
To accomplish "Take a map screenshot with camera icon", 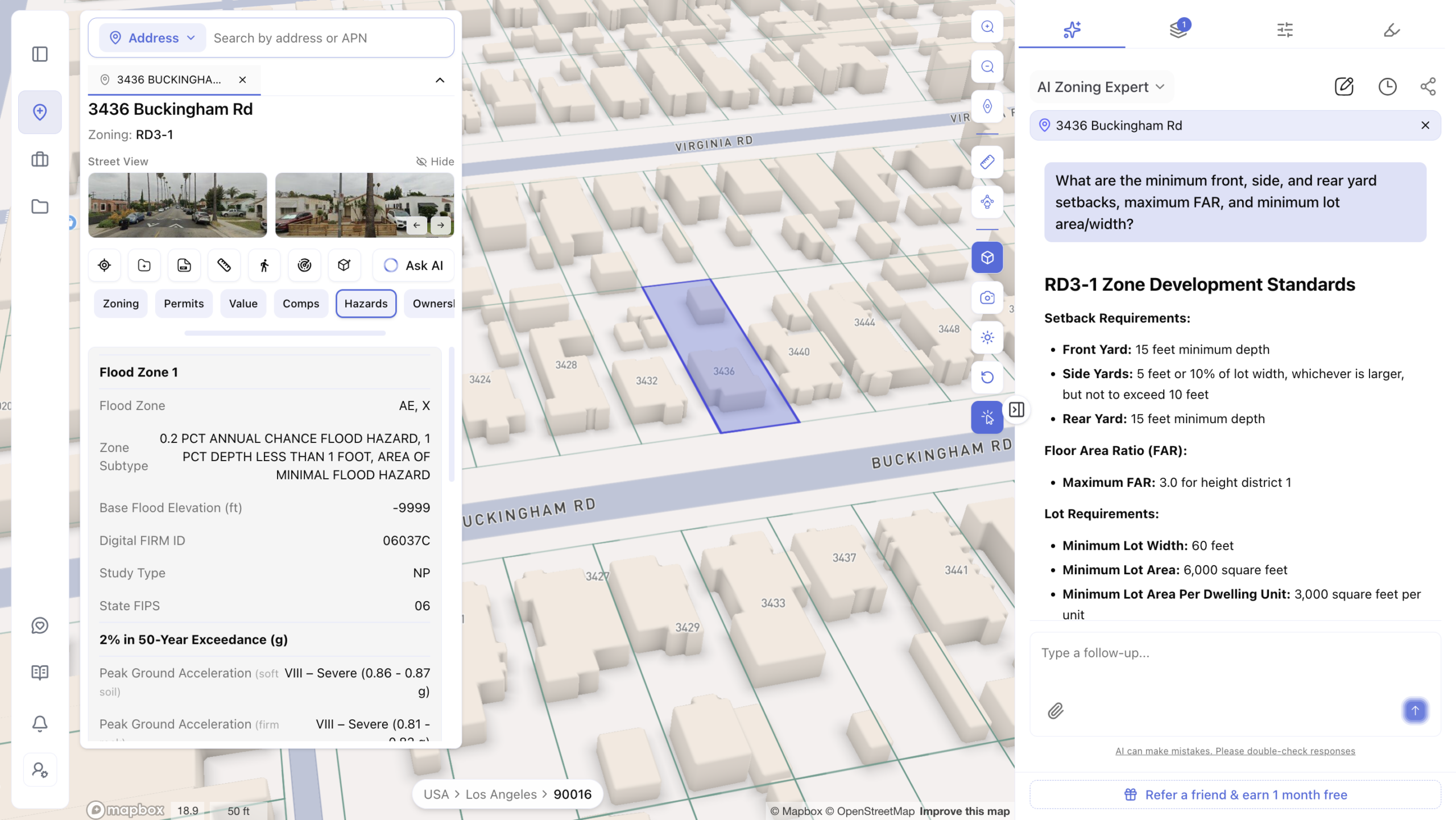I will pos(987,297).
